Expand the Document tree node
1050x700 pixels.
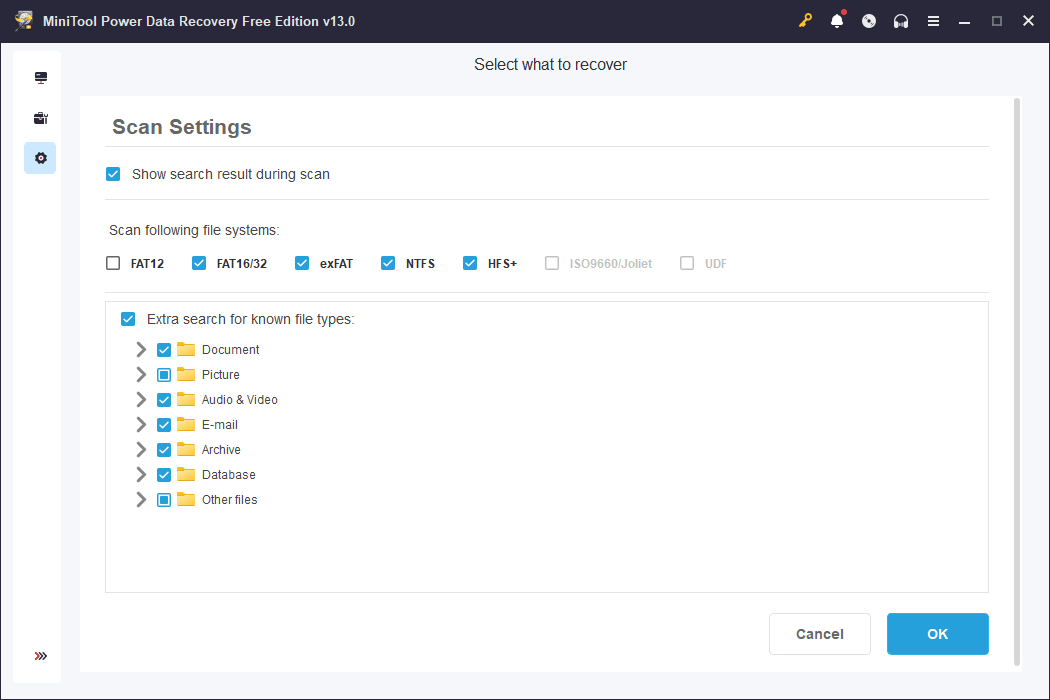click(x=141, y=350)
